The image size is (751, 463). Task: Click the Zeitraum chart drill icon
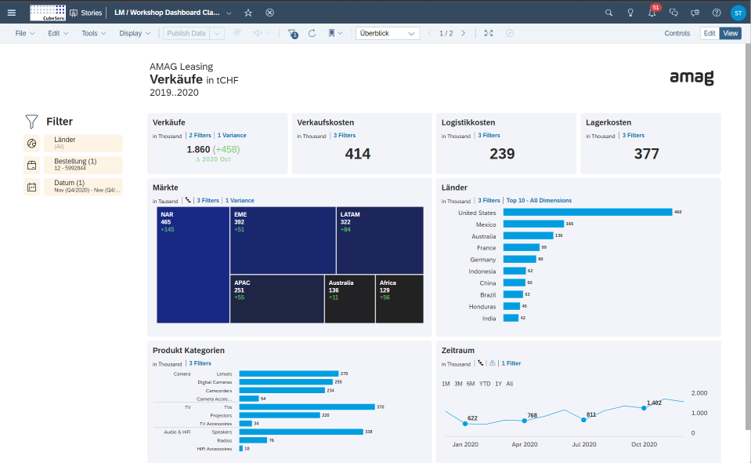coord(480,363)
